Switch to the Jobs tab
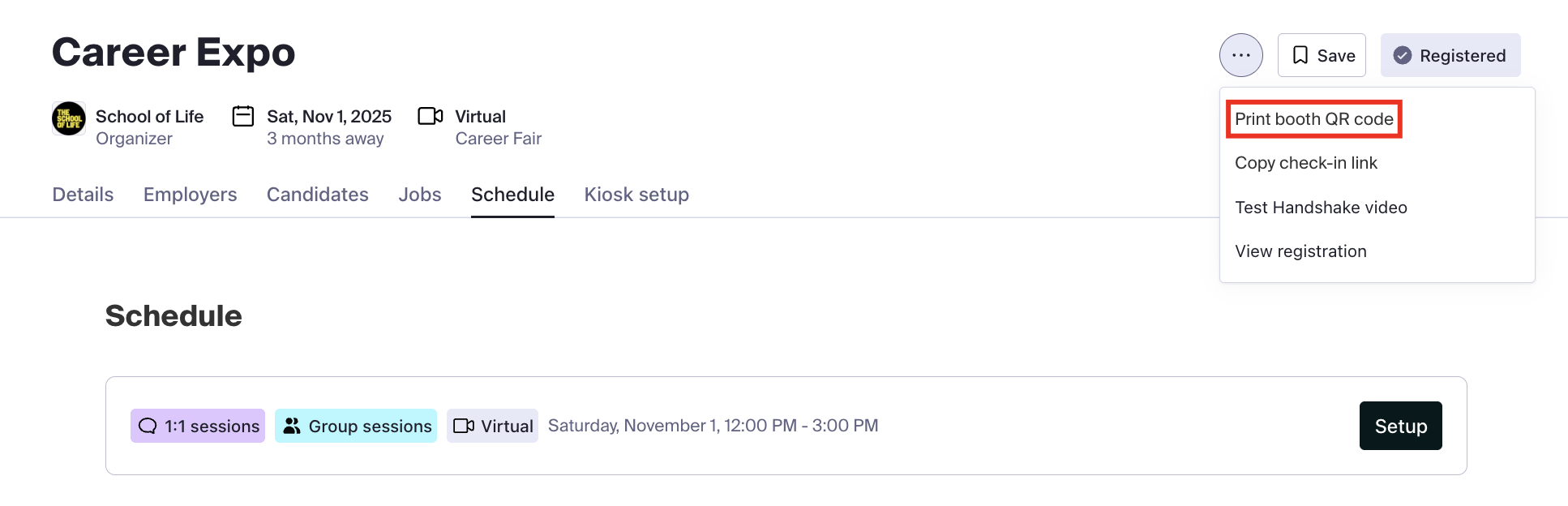The width and height of the screenshot is (1568, 506). point(420,195)
